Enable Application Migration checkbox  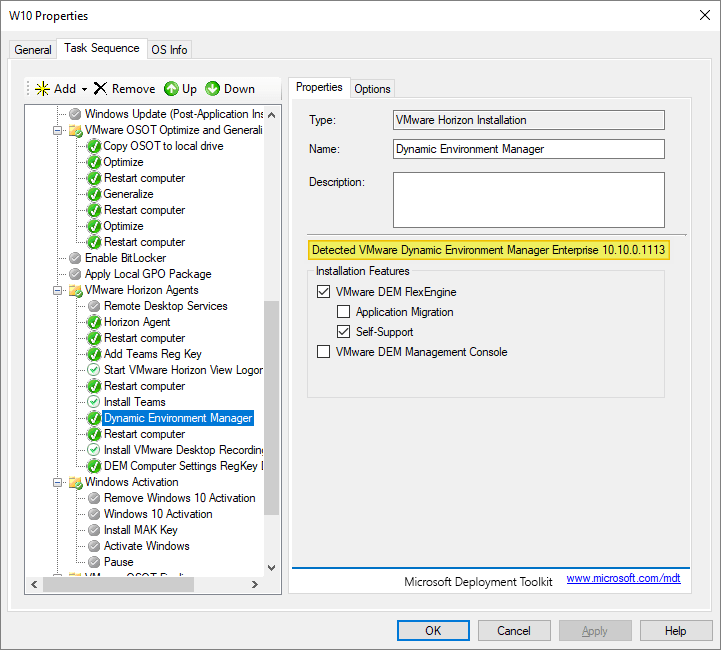[x=343, y=312]
